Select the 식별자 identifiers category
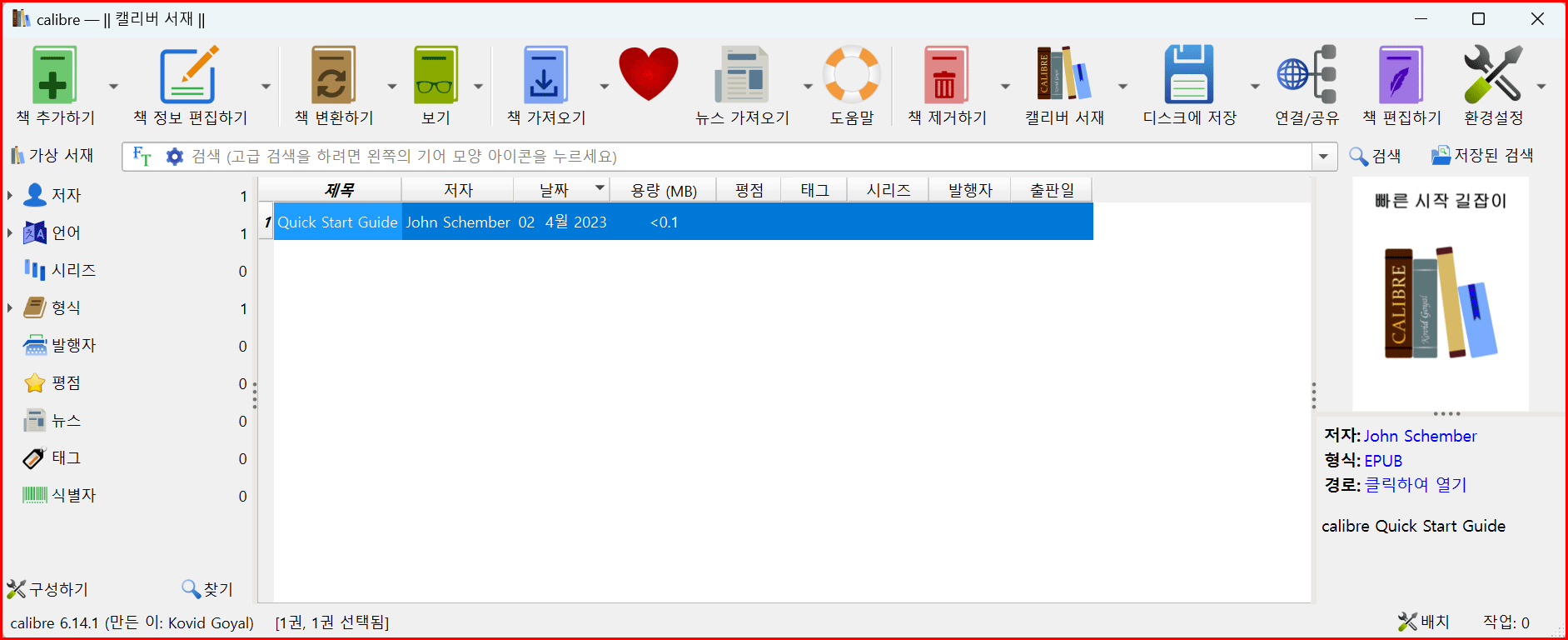This screenshot has width=1568, height=640. pos(73,495)
